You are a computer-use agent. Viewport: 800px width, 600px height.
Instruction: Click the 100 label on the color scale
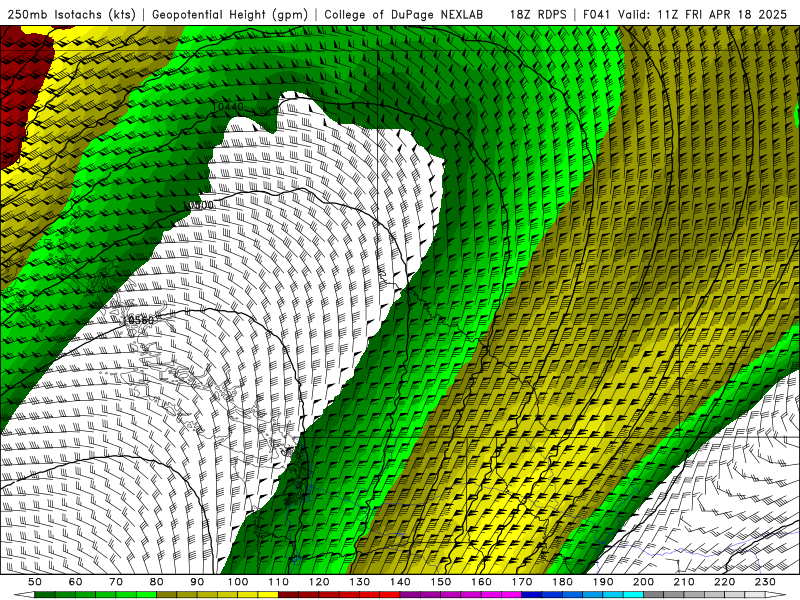[x=238, y=582]
